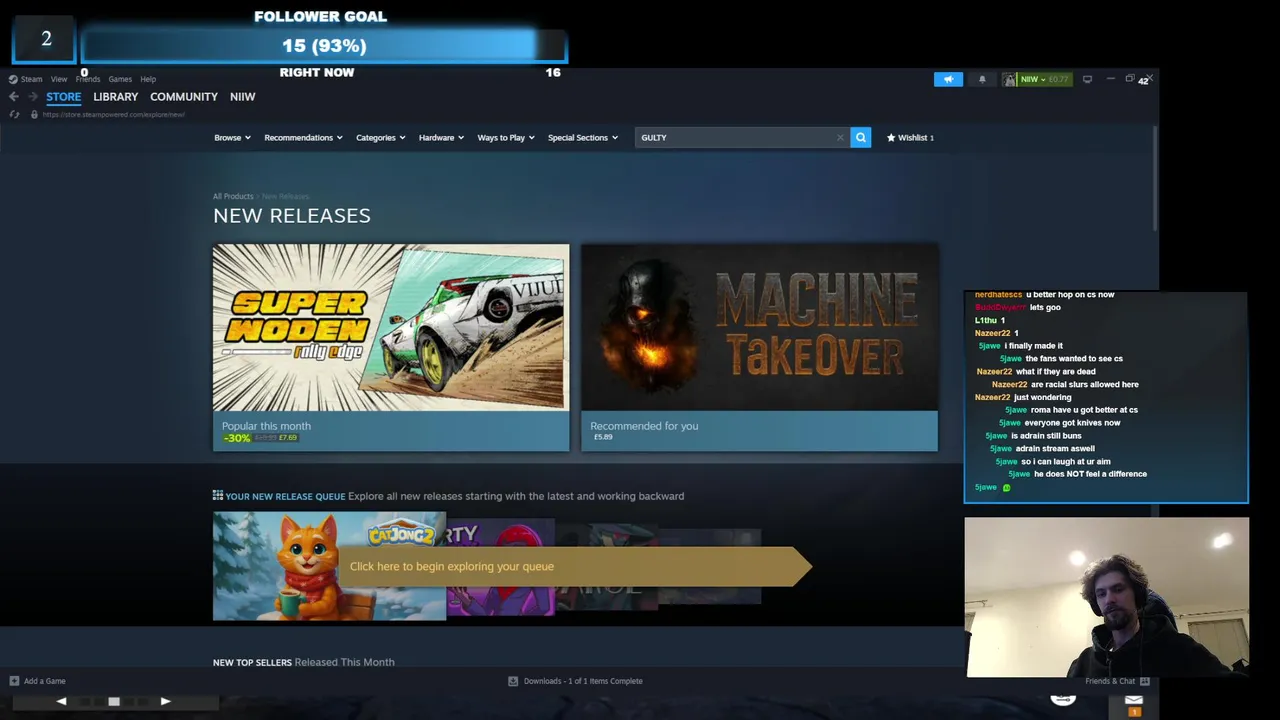Click the play arrow in overlay player
The image size is (1280, 720).
pos(165,701)
